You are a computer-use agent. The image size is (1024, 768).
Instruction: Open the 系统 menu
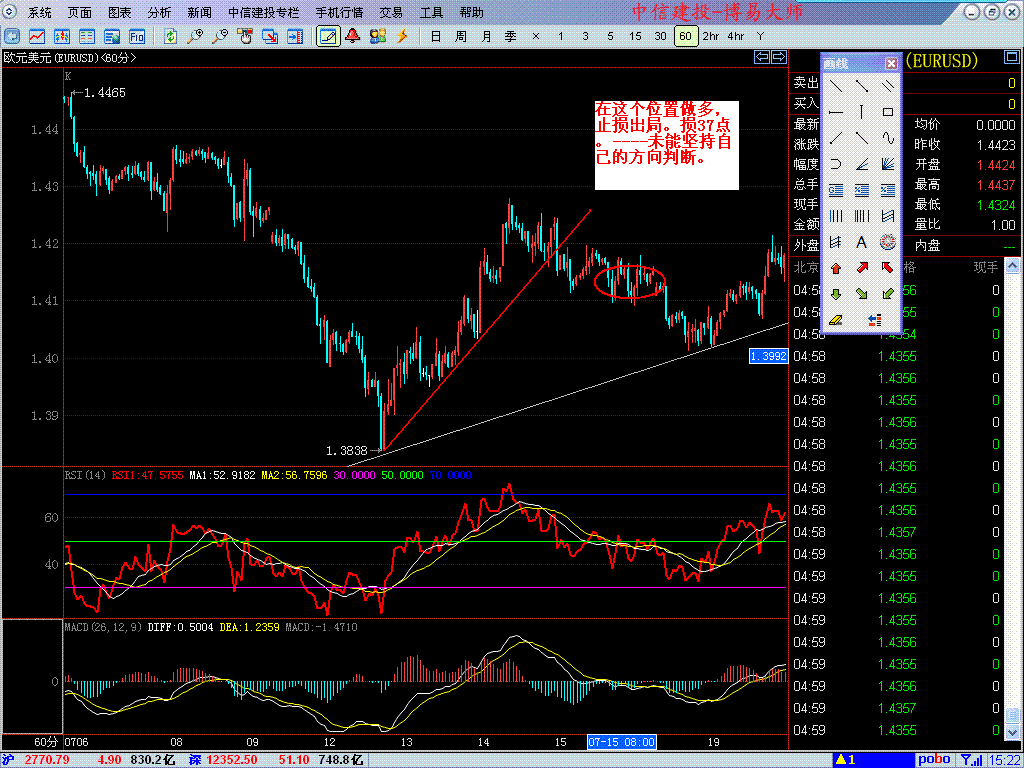[40, 12]
